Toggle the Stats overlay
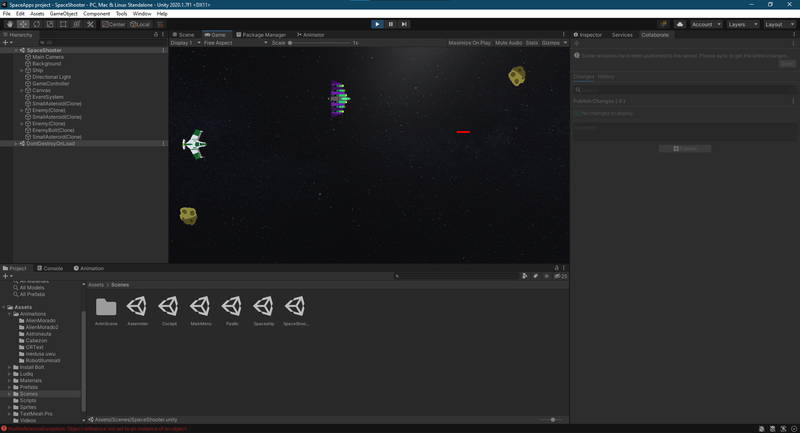The width and height of the screenshot is (800, 433). tap(531, 43)
